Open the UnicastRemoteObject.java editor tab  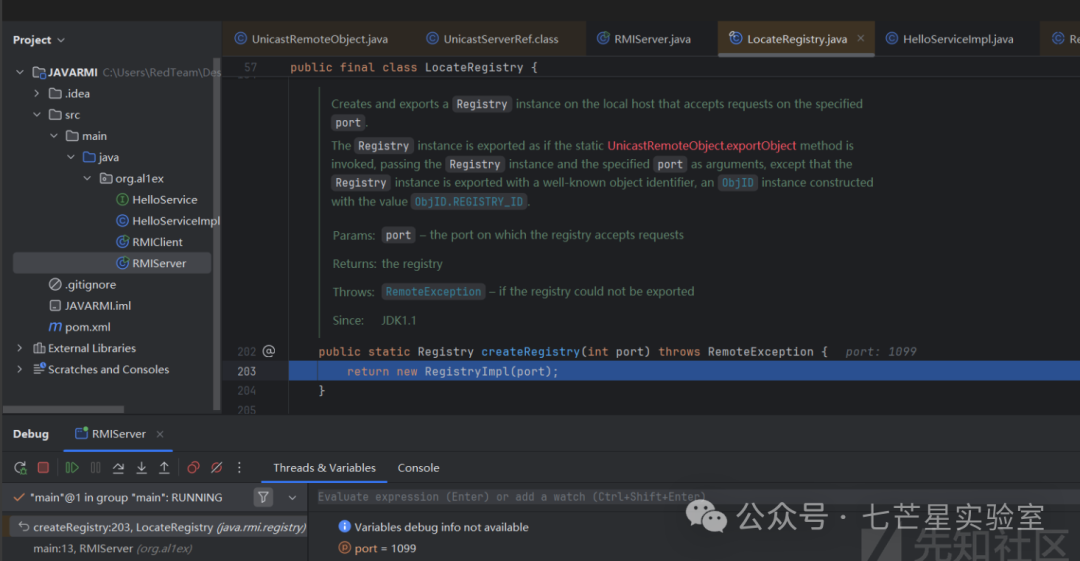[311, 39]
